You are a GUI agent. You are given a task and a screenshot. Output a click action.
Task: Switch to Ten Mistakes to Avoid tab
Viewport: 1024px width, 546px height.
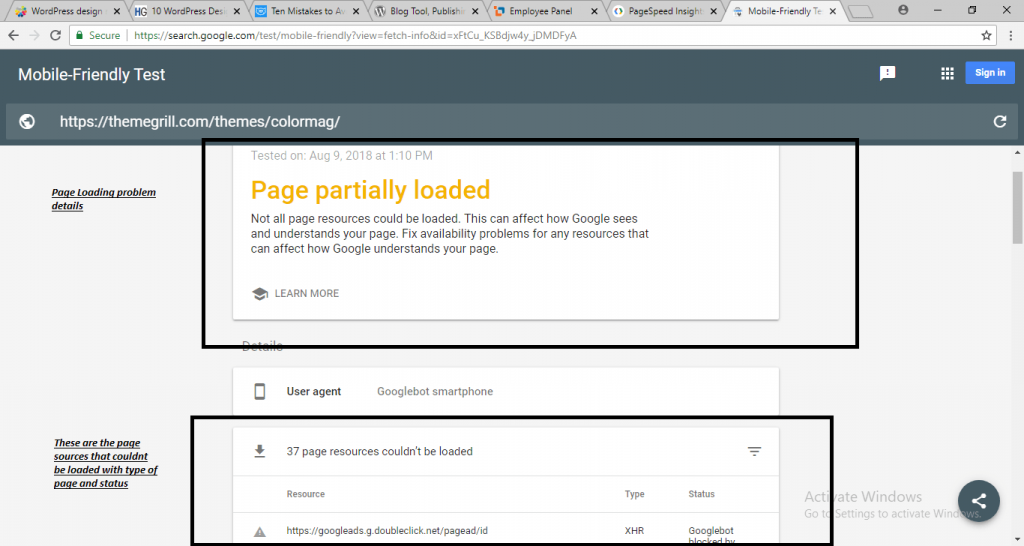[x=307, y=11]
